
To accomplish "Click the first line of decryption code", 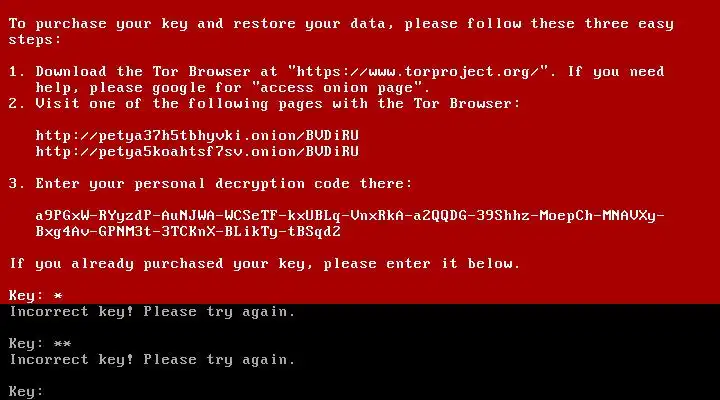I will [350, 216].
